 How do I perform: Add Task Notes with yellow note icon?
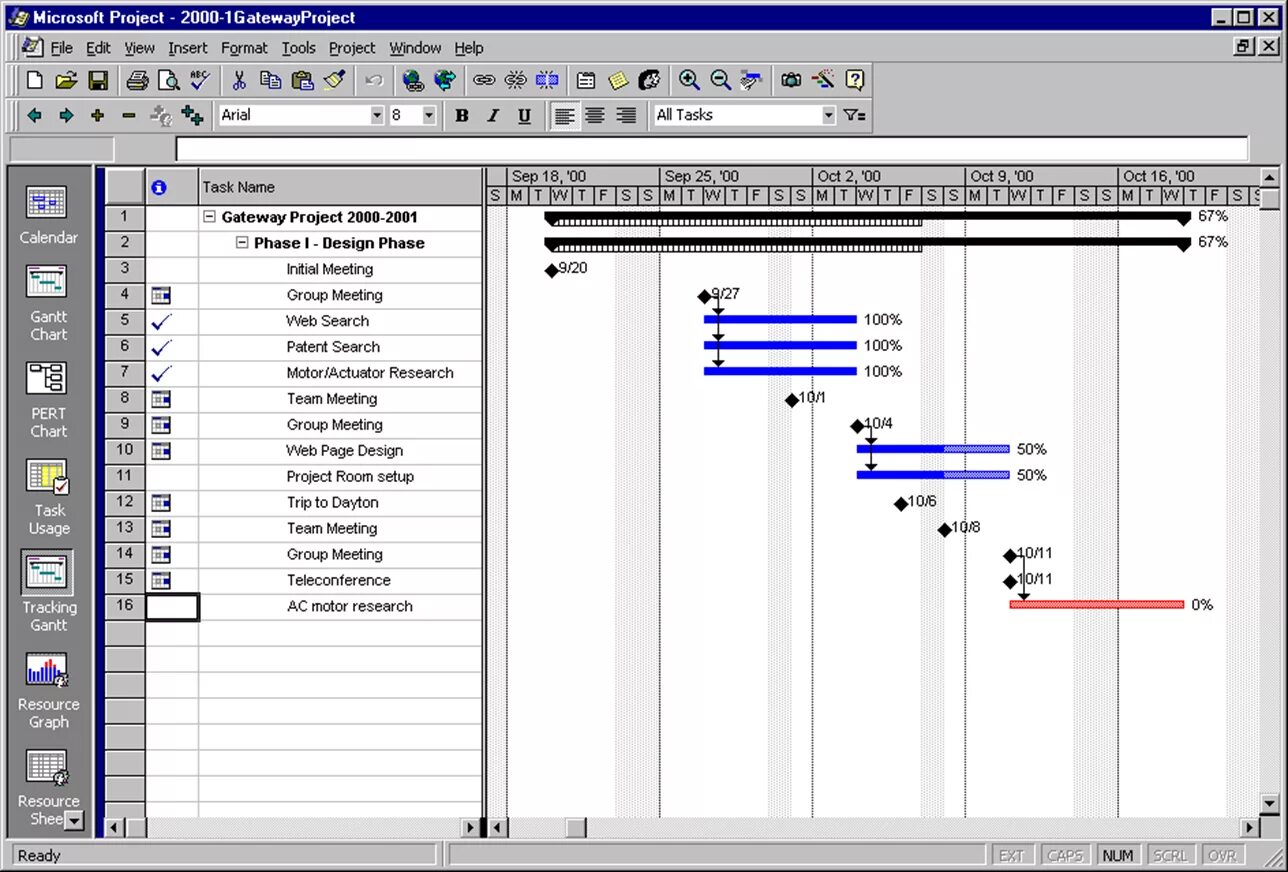(x=619, y=81)
